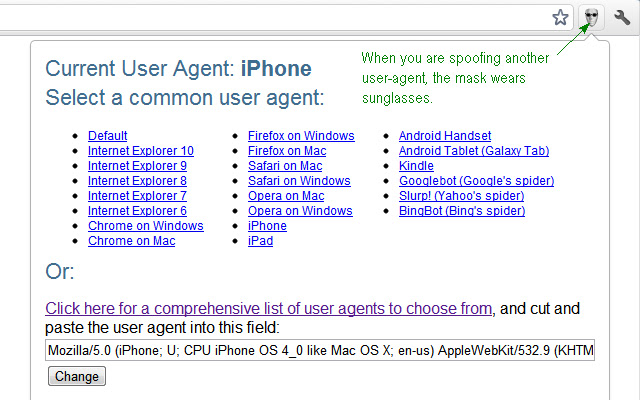Click the custom user agent text field
This screenshot has height=400, width=640.
pyautogui.click(x=320, y=351)
